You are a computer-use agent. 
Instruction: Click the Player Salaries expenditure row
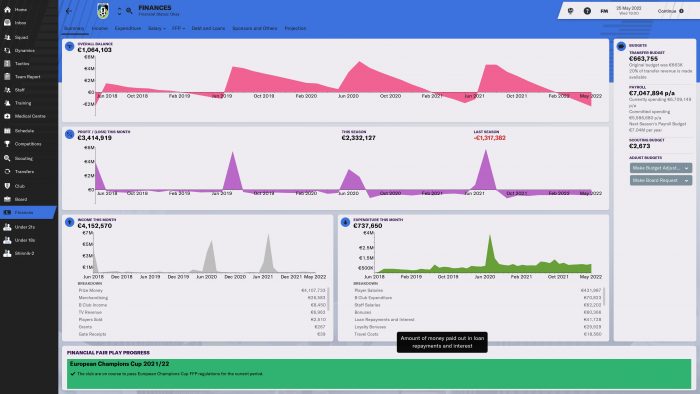[477, 290]
